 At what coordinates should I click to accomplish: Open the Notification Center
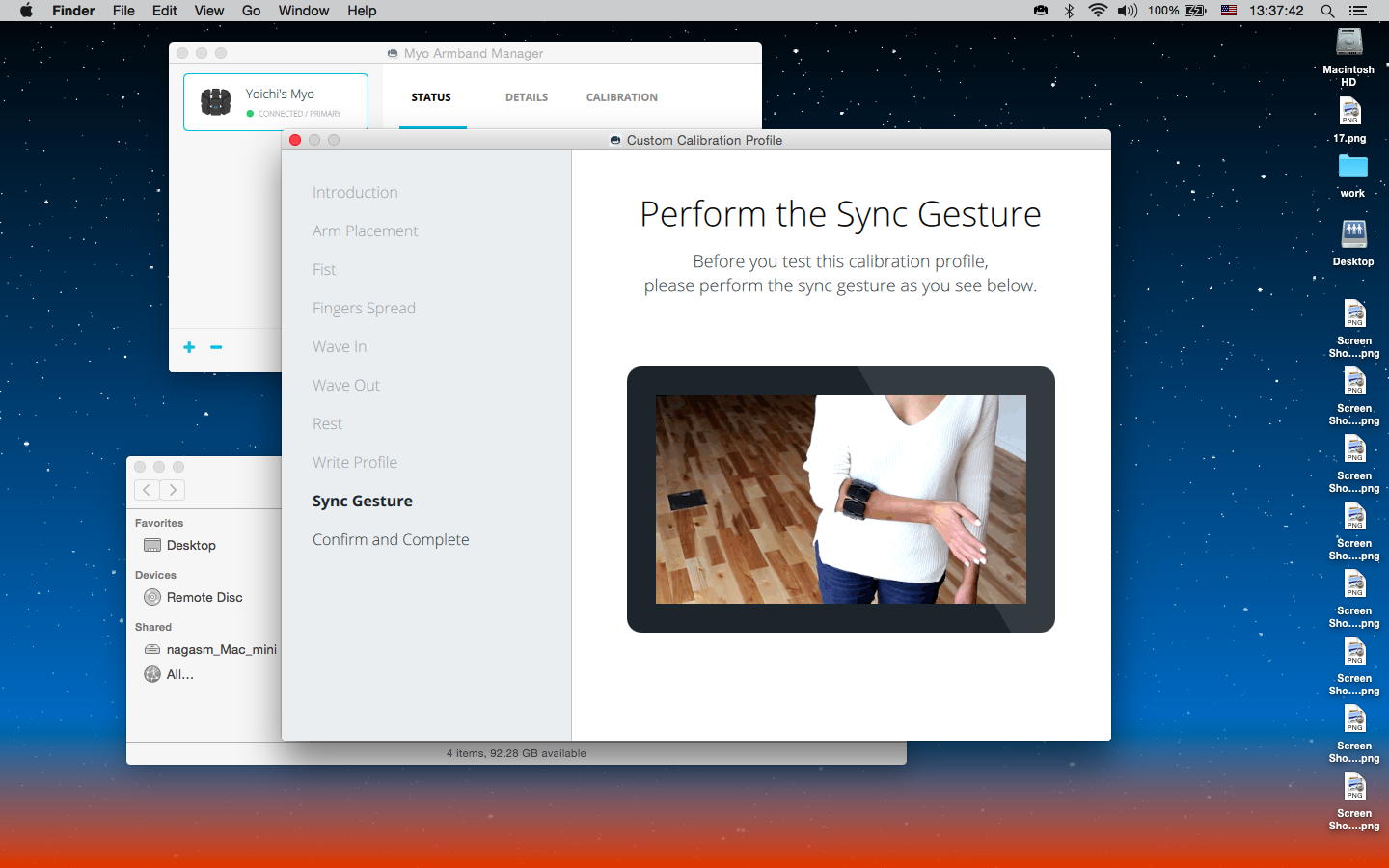pyautogui.click(x=1358, y=11)
